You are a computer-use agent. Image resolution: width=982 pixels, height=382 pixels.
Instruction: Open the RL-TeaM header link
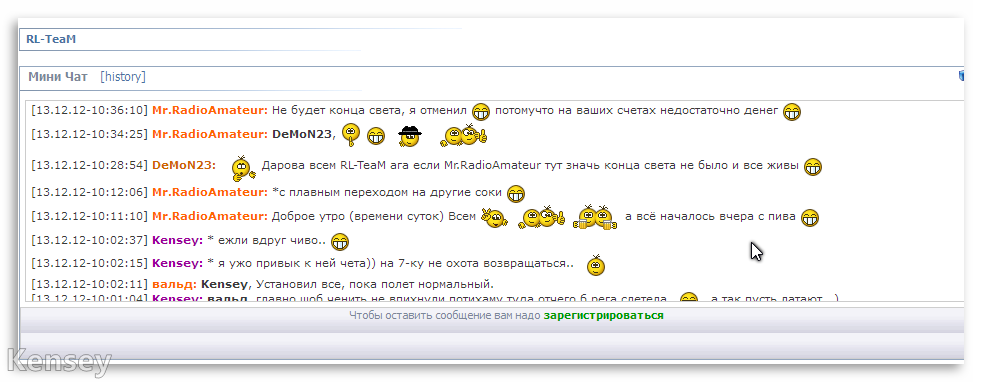(51, 39)
